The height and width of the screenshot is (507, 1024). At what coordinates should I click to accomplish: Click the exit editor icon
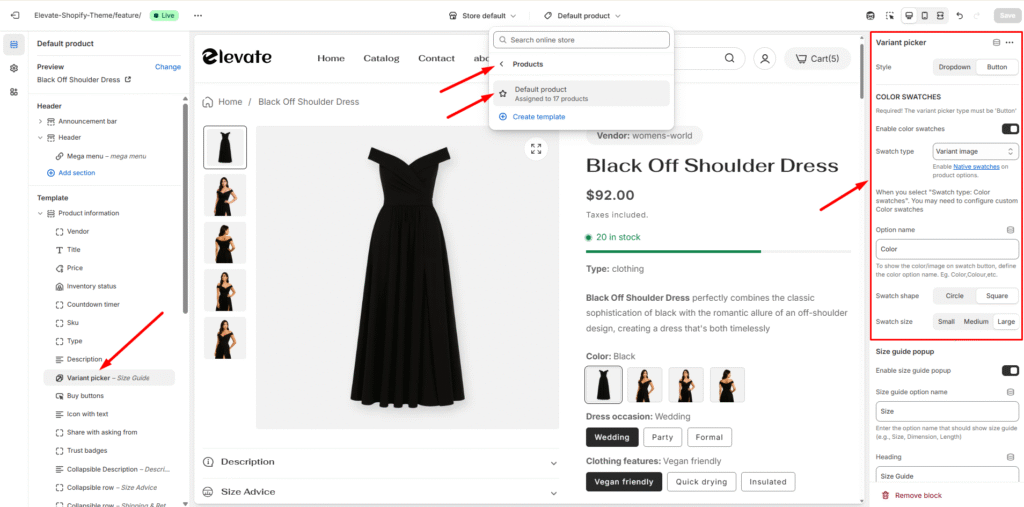click(14, 15)
